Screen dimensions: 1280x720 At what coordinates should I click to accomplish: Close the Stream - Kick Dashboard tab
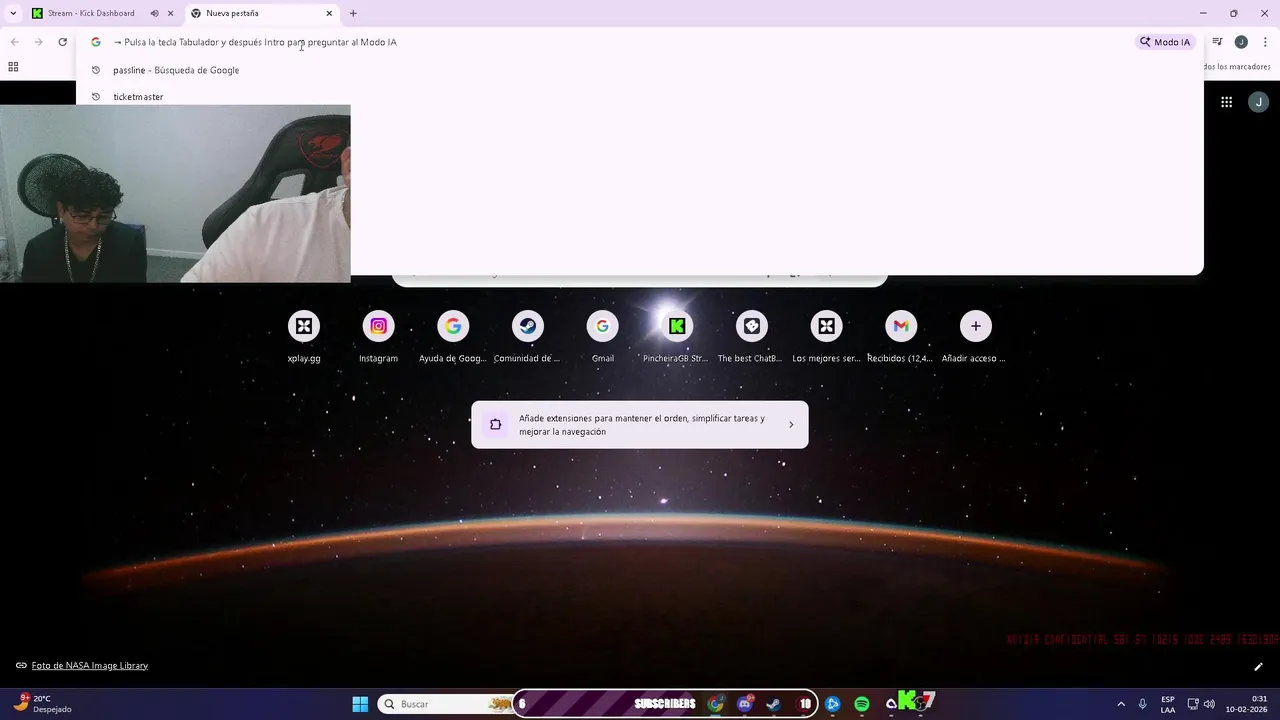click(x=171, y=13)
